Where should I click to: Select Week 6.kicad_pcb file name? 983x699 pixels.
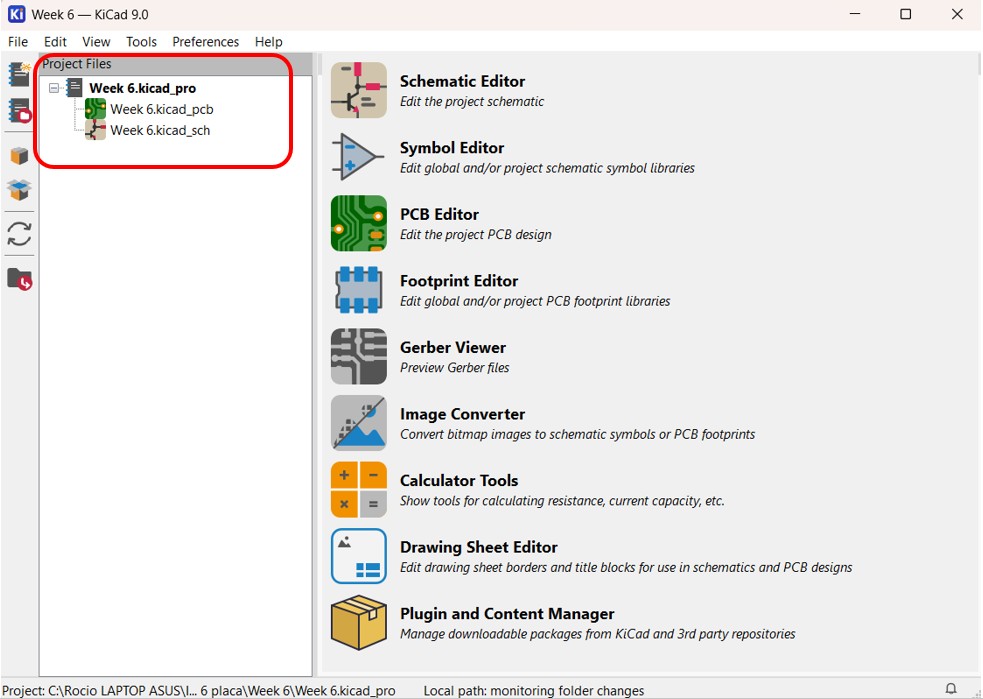pos(162,109)
